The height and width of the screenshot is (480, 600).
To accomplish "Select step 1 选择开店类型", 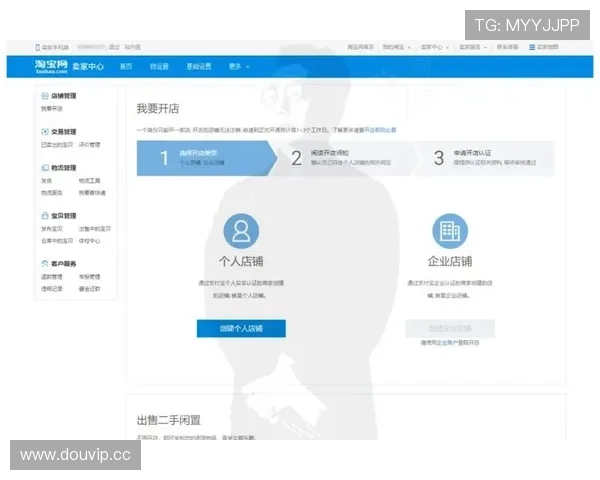I will pos(207,158).
